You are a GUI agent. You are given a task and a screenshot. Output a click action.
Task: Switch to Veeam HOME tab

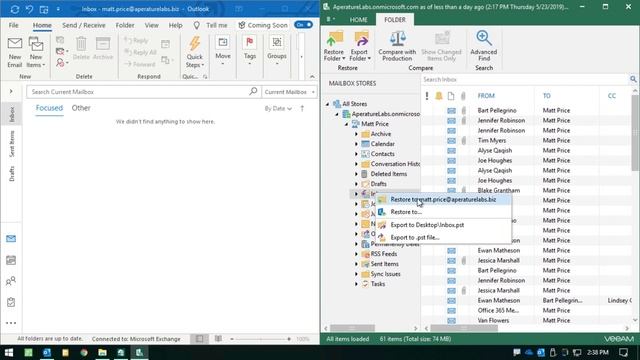point(358,20)
